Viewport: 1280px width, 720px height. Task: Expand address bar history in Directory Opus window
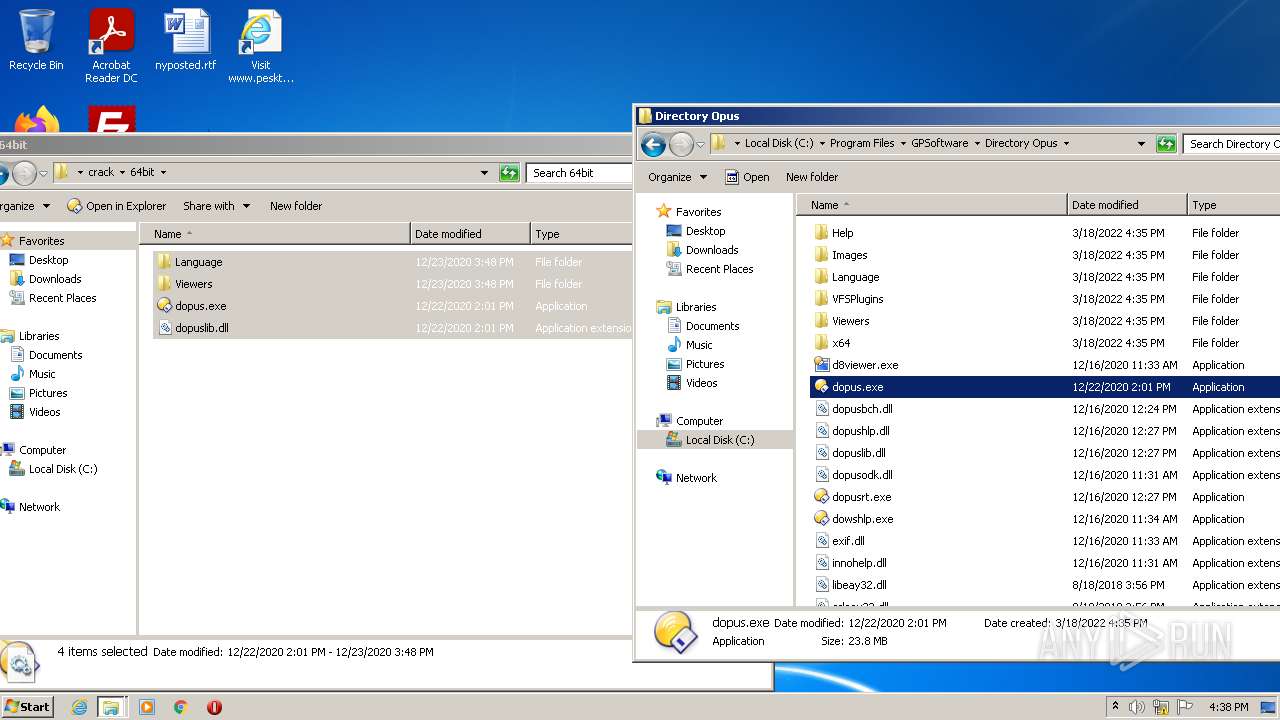1141,144
